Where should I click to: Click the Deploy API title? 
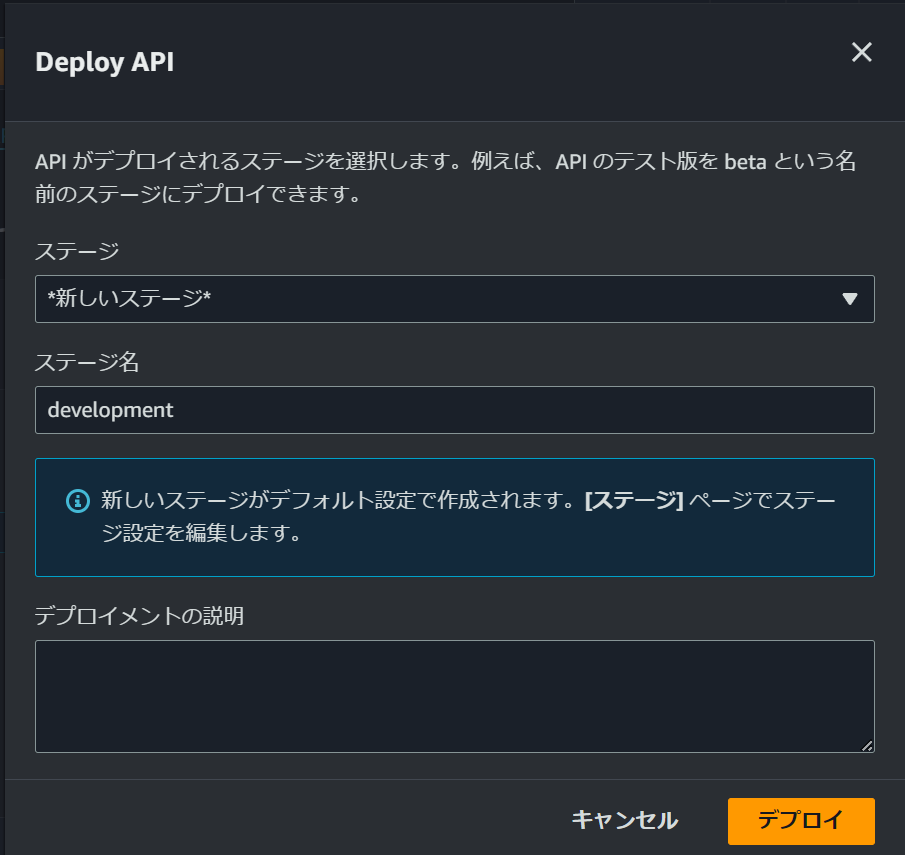coord(104,62)
